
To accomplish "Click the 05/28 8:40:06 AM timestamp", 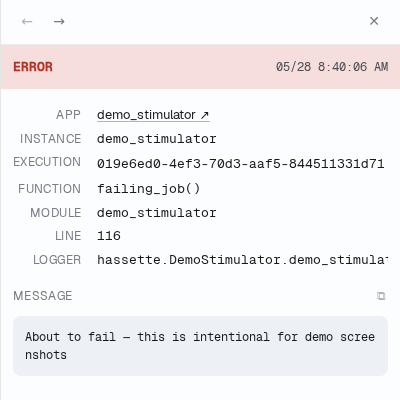I will tap(332, 67).
